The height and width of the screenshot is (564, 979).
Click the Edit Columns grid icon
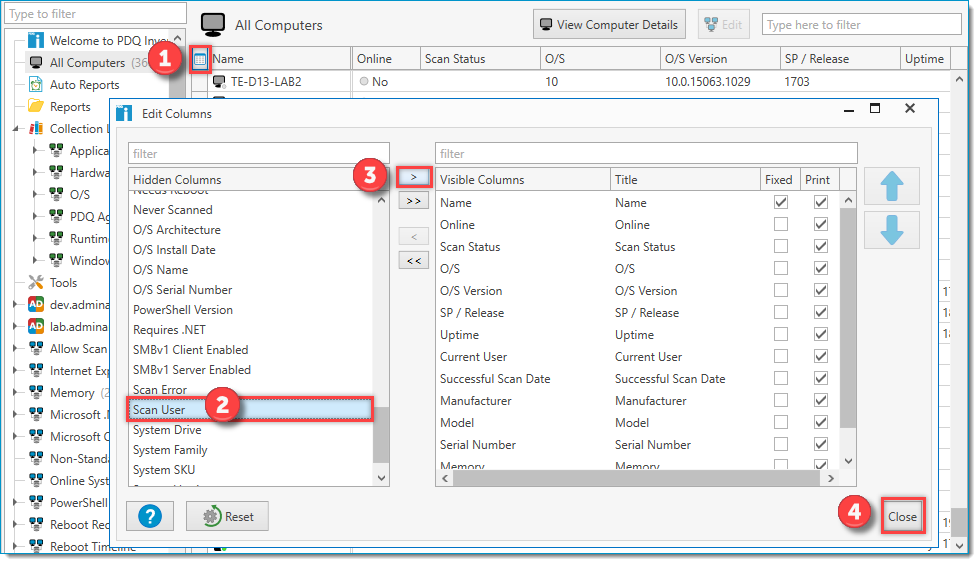pyautogui.click(x=200, y=59)
